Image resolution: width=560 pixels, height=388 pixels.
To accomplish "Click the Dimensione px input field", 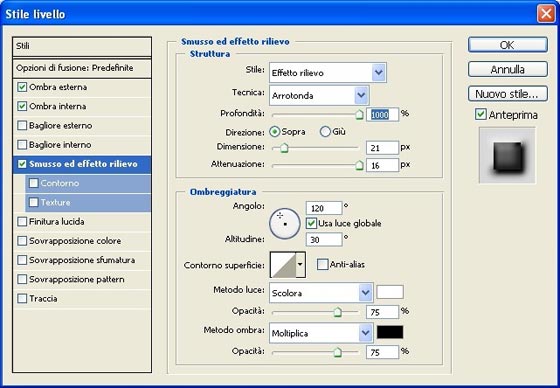I will tap(382, 148).
